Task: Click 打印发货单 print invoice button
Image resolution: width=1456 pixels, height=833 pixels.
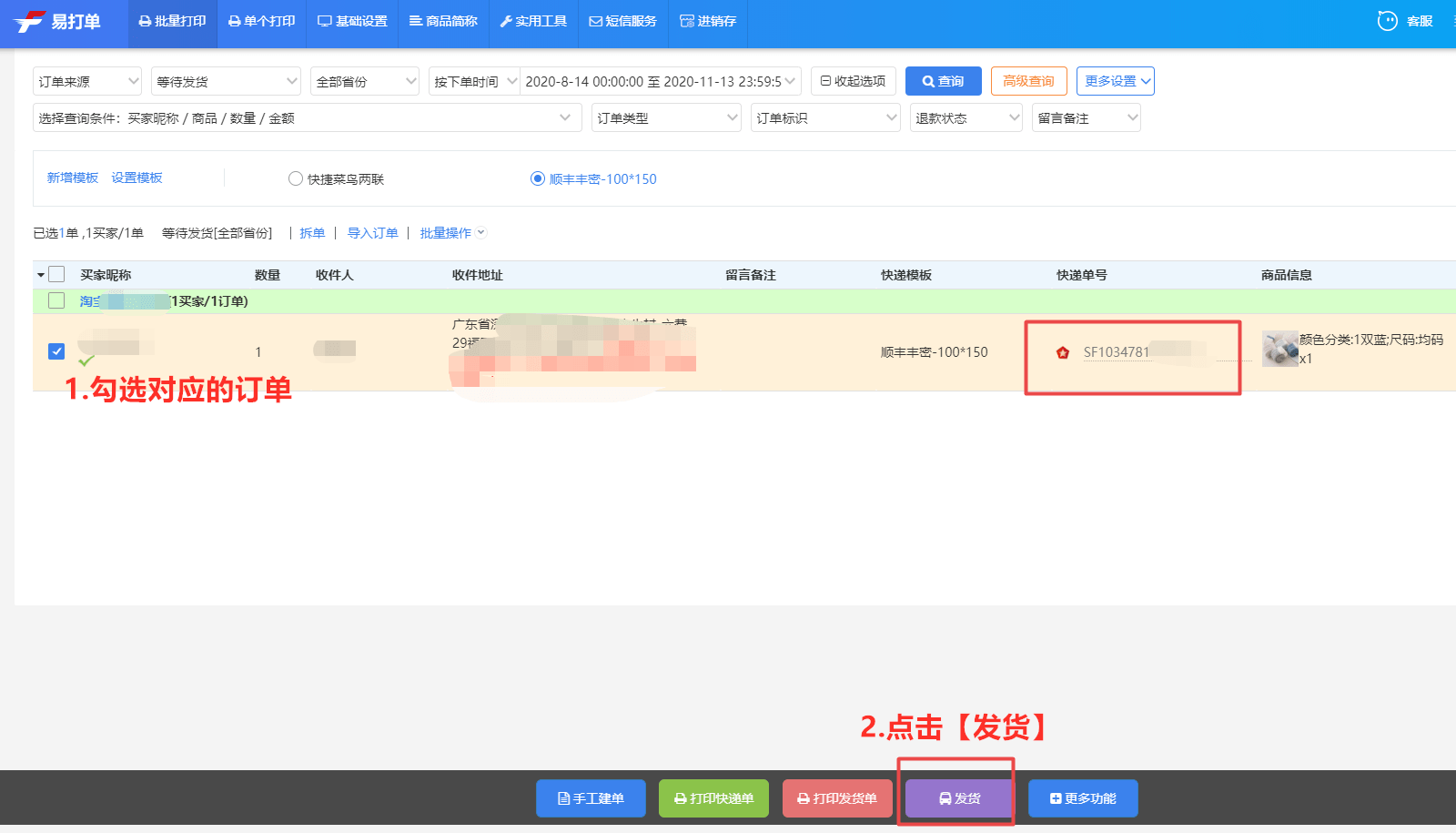Action: (837, 798)
